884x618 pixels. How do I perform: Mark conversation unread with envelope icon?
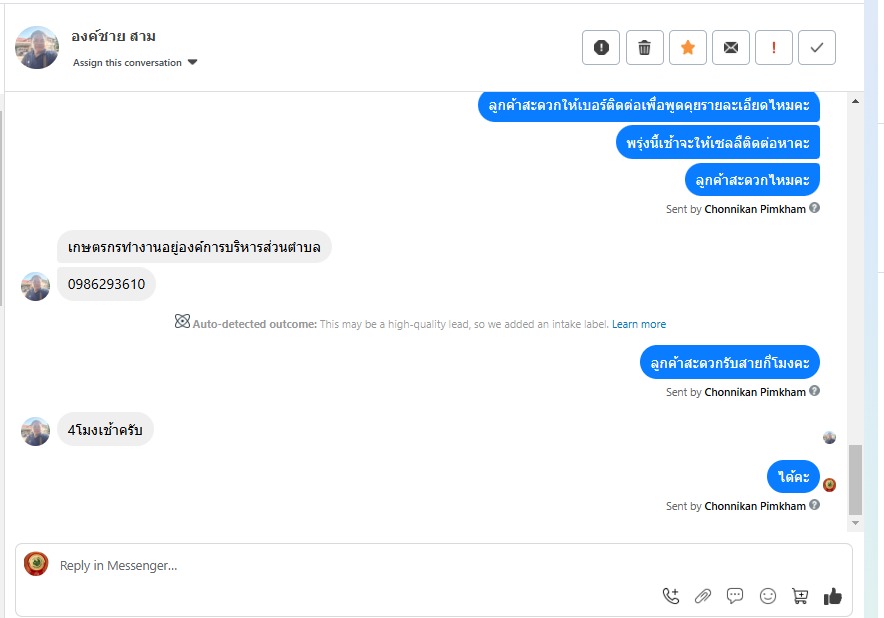[x=731, y=47]
